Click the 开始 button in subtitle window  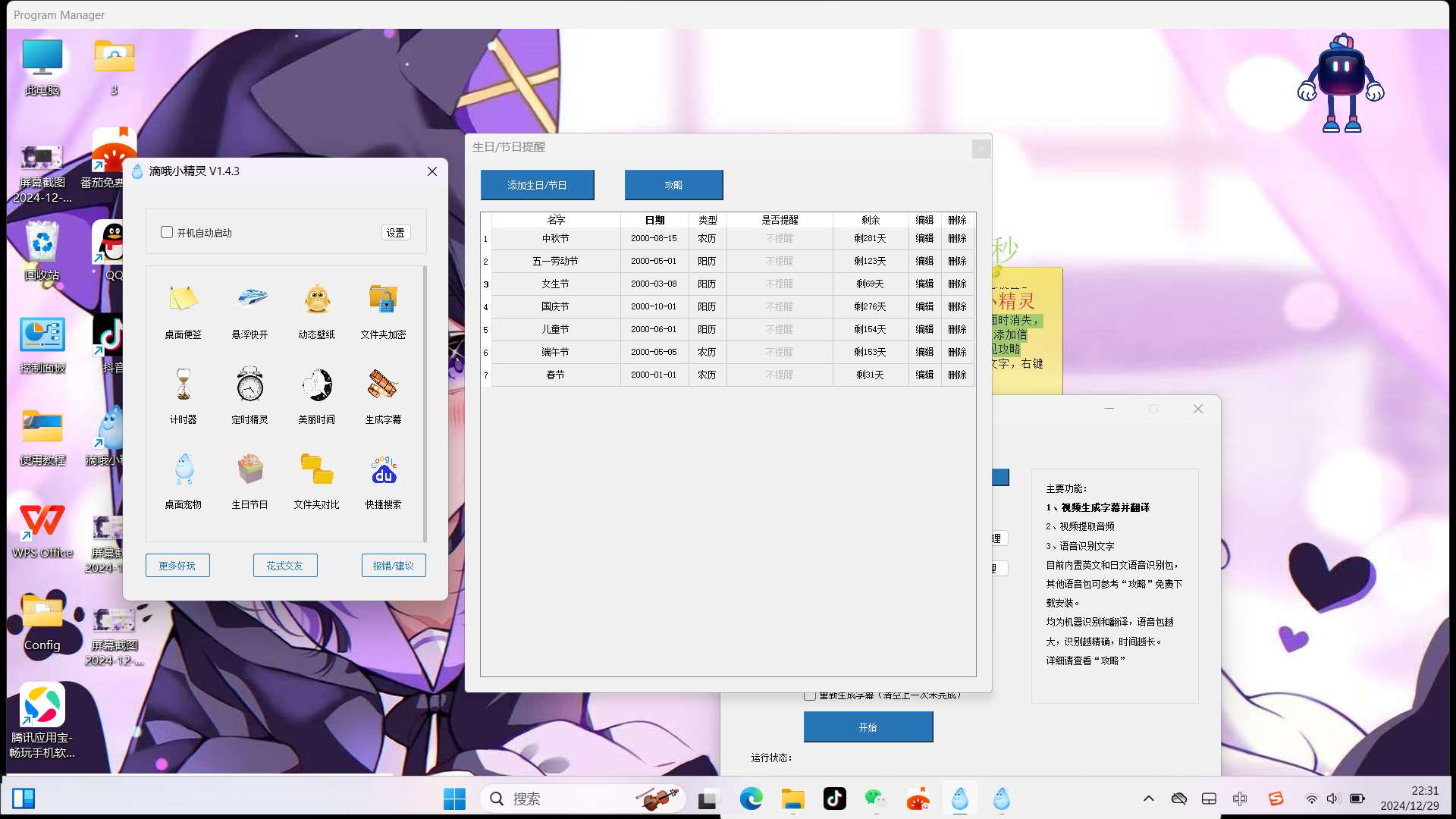point(868,727)
